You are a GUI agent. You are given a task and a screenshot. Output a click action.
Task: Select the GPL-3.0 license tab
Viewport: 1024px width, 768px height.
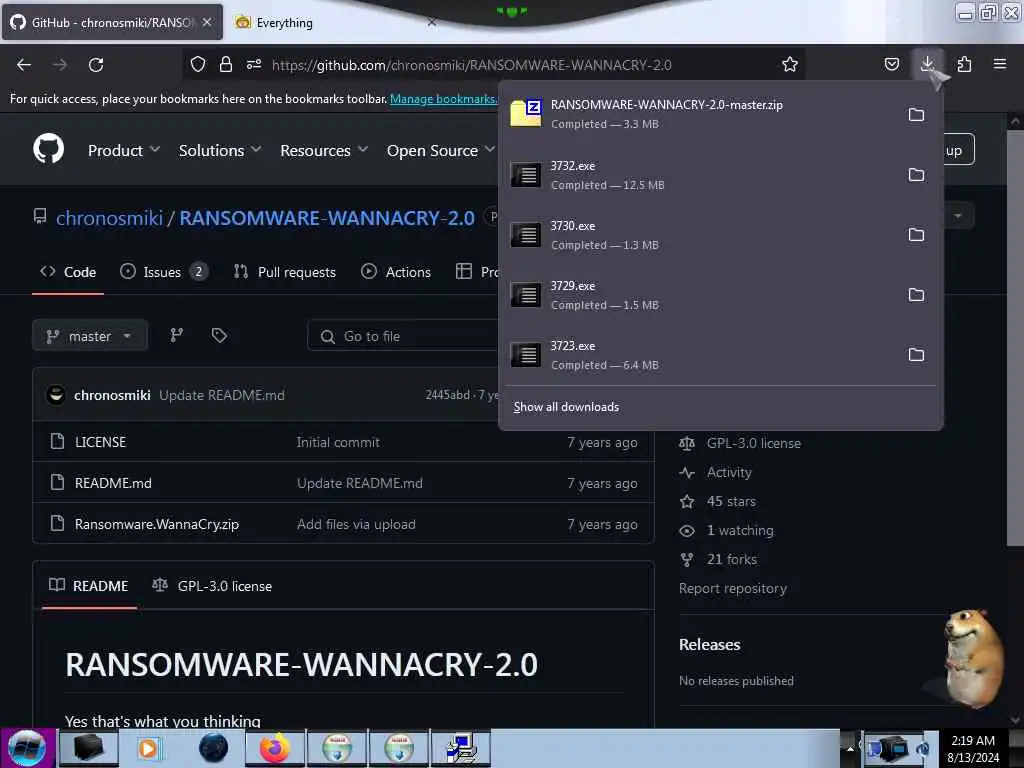pyautogui.click(x=212, y=586)
